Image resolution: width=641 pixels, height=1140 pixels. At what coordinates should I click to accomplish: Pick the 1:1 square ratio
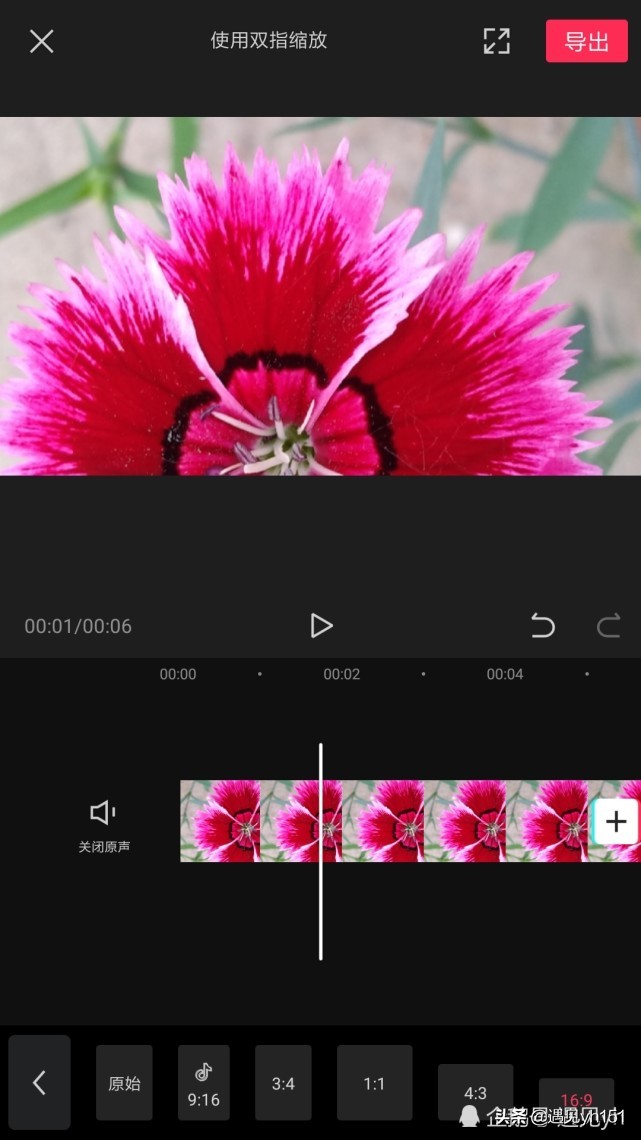pyautogui.click(x=374, y=1083)
